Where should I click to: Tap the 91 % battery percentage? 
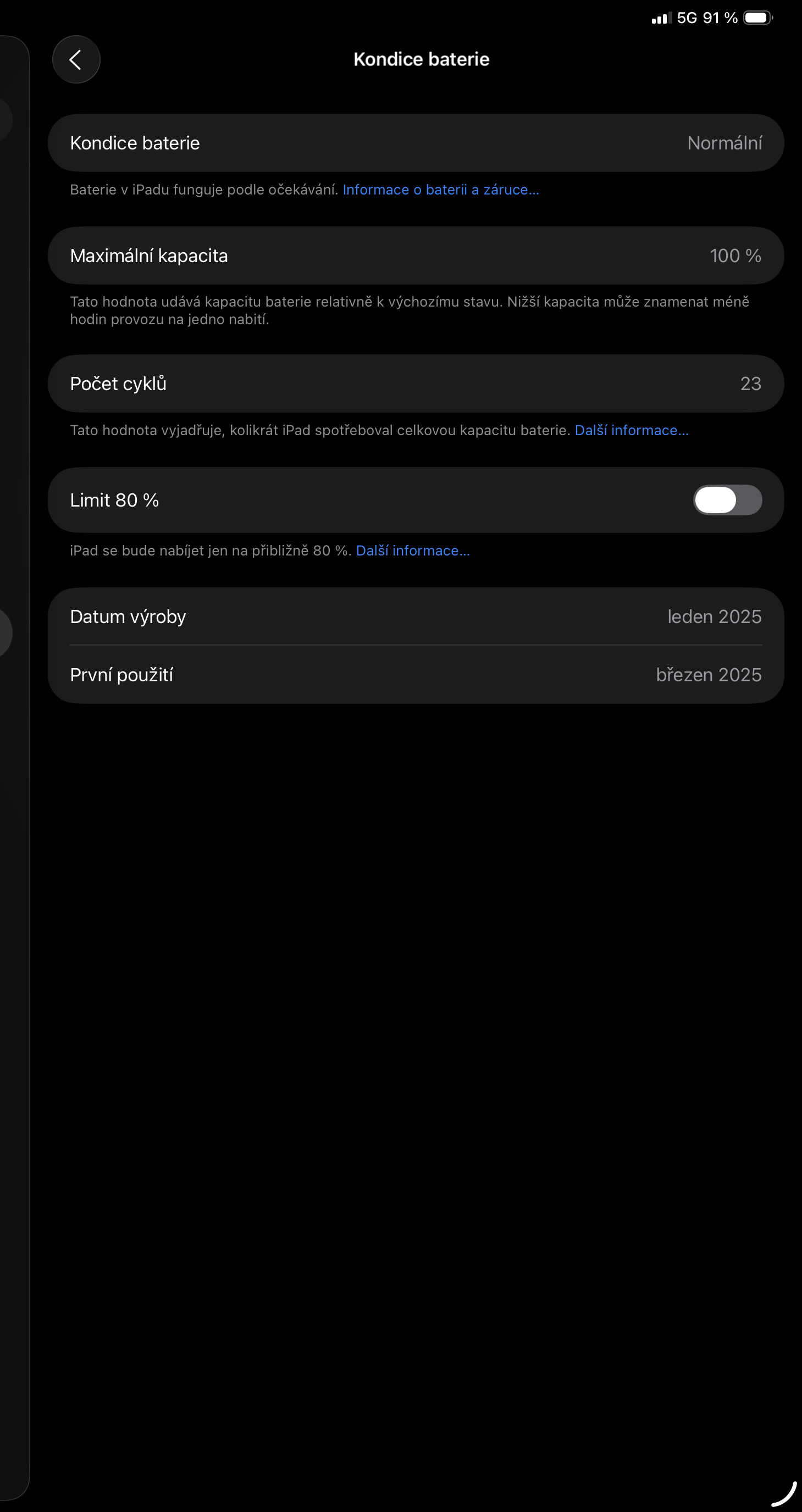coord(720,18)
